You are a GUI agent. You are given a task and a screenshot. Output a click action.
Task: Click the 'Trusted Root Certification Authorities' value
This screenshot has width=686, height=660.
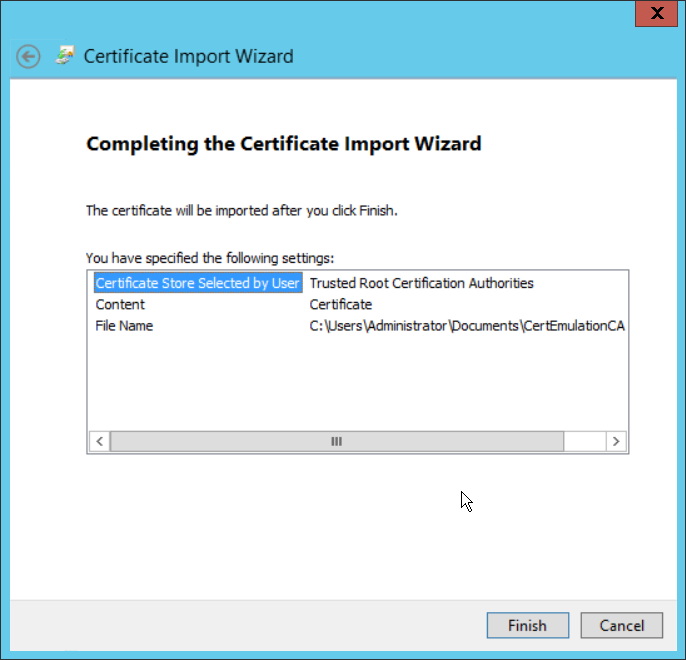click(x=421, y=283)
